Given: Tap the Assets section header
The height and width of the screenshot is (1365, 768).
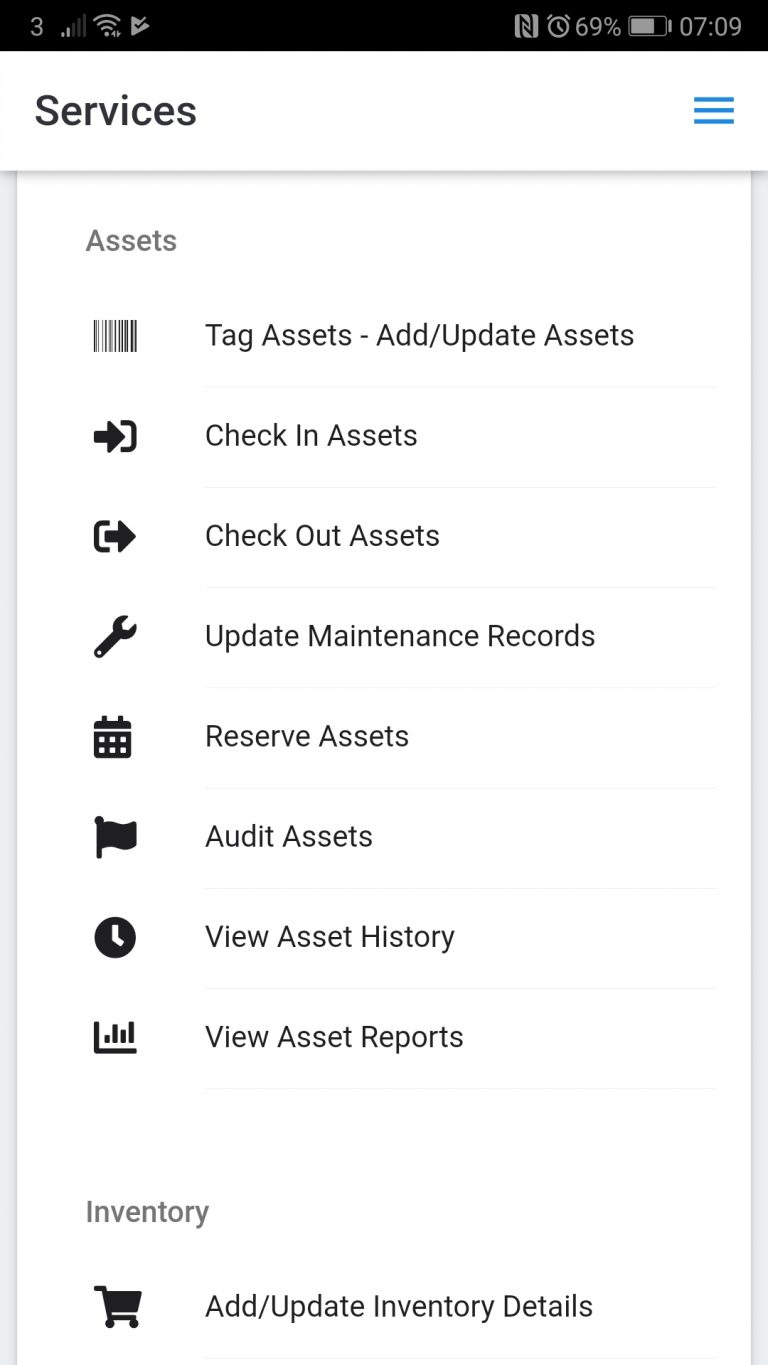Looking at the screenshot, I should [131, 240].
